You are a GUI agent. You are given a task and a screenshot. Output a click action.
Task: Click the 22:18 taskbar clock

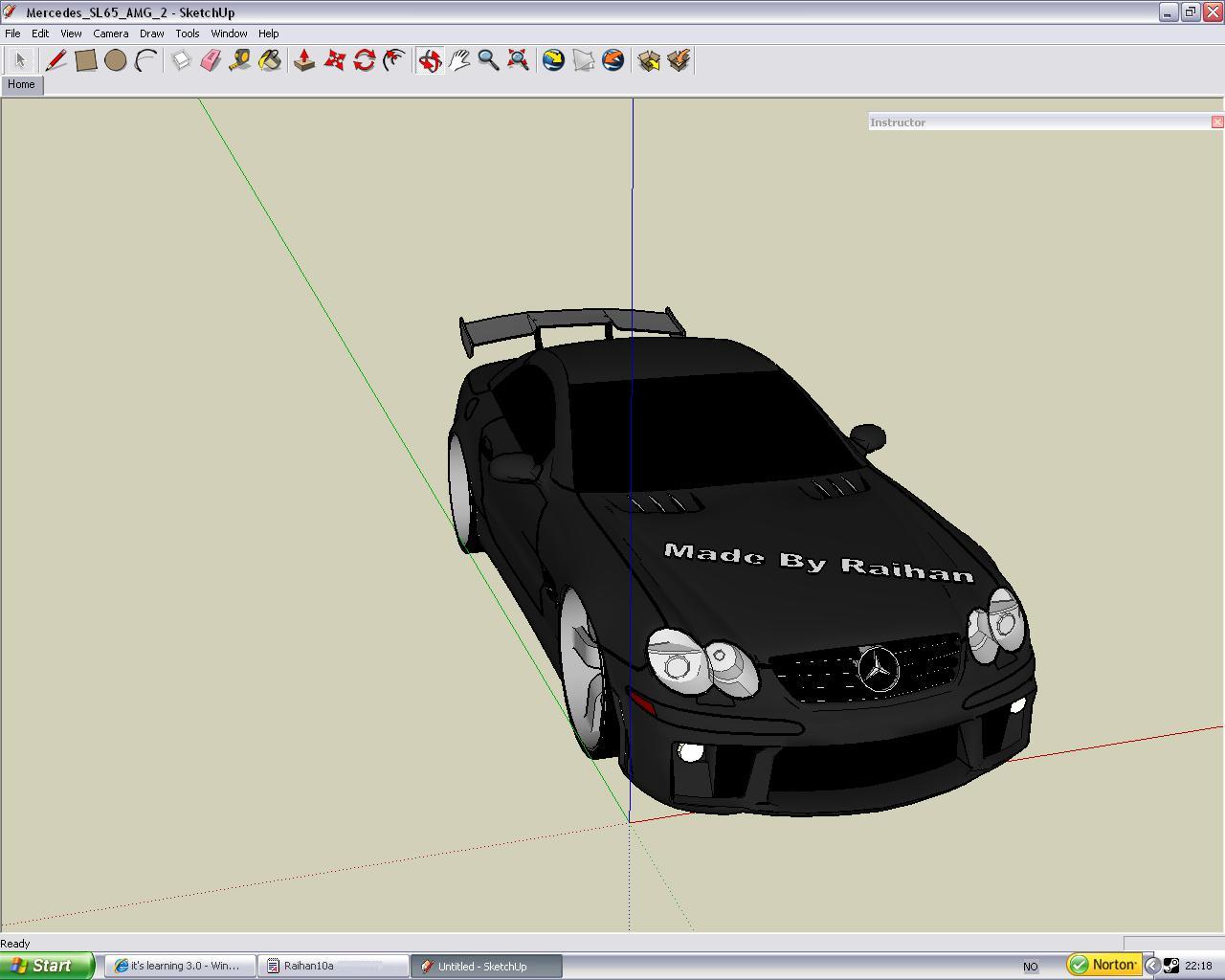1198,966
